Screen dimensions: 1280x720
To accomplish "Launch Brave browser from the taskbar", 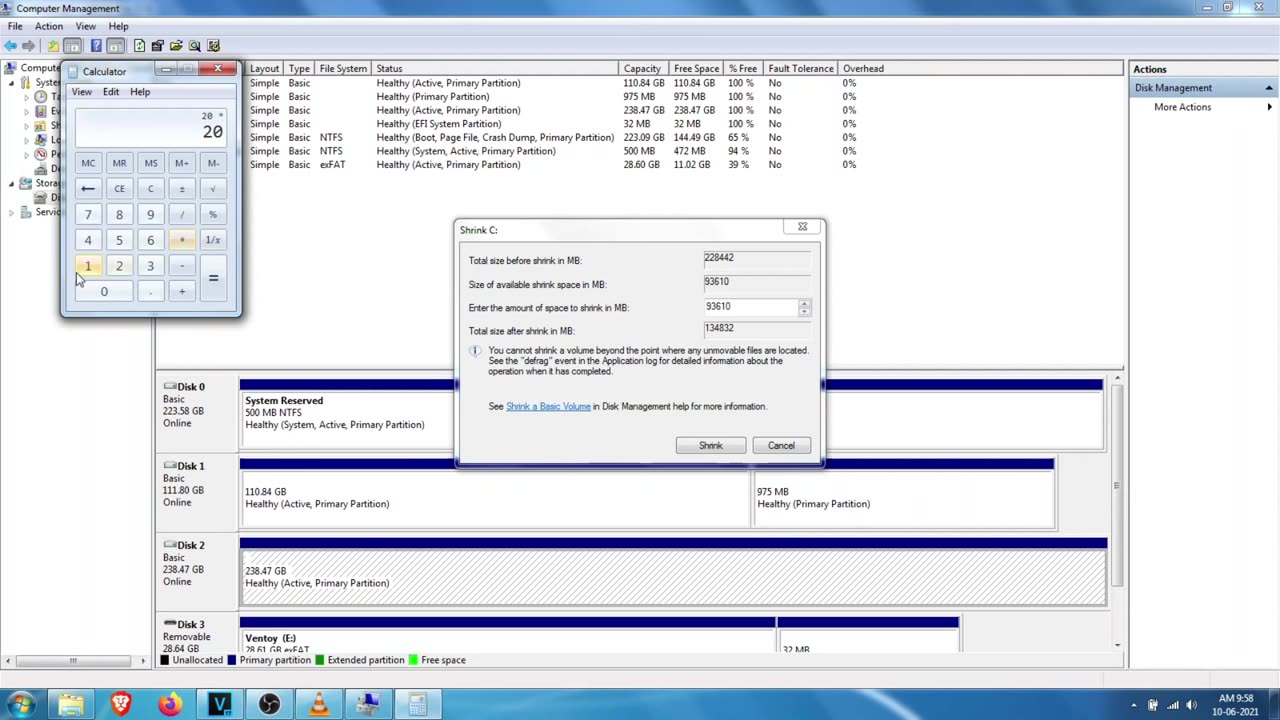I will [121, 704].
